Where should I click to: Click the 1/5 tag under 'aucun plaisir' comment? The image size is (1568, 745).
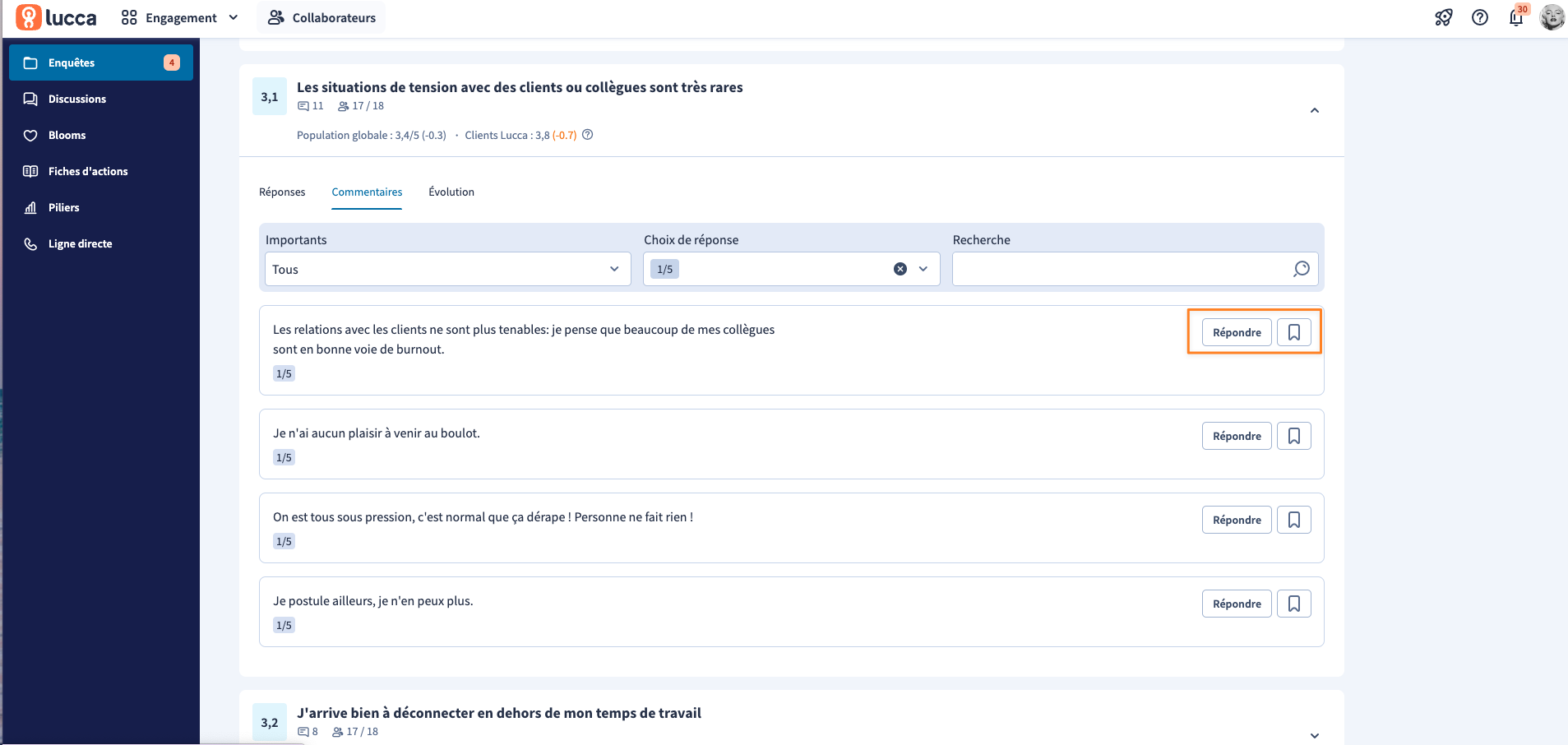[284, 457]
